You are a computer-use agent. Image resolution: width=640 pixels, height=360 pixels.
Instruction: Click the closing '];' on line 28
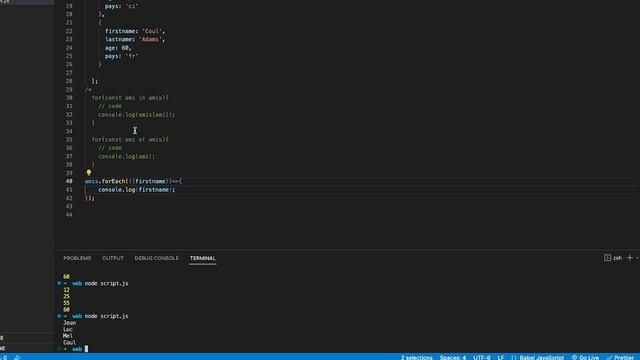point(95,81)
